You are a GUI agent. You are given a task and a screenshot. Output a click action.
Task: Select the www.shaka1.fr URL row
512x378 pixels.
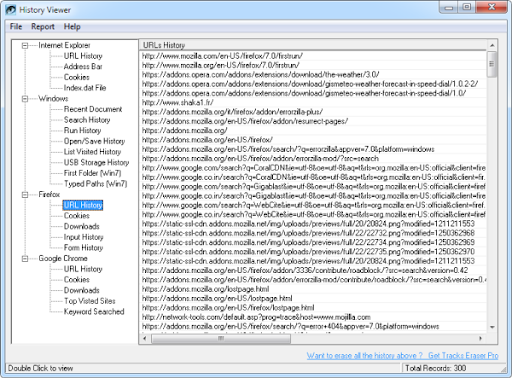[313, 103]
